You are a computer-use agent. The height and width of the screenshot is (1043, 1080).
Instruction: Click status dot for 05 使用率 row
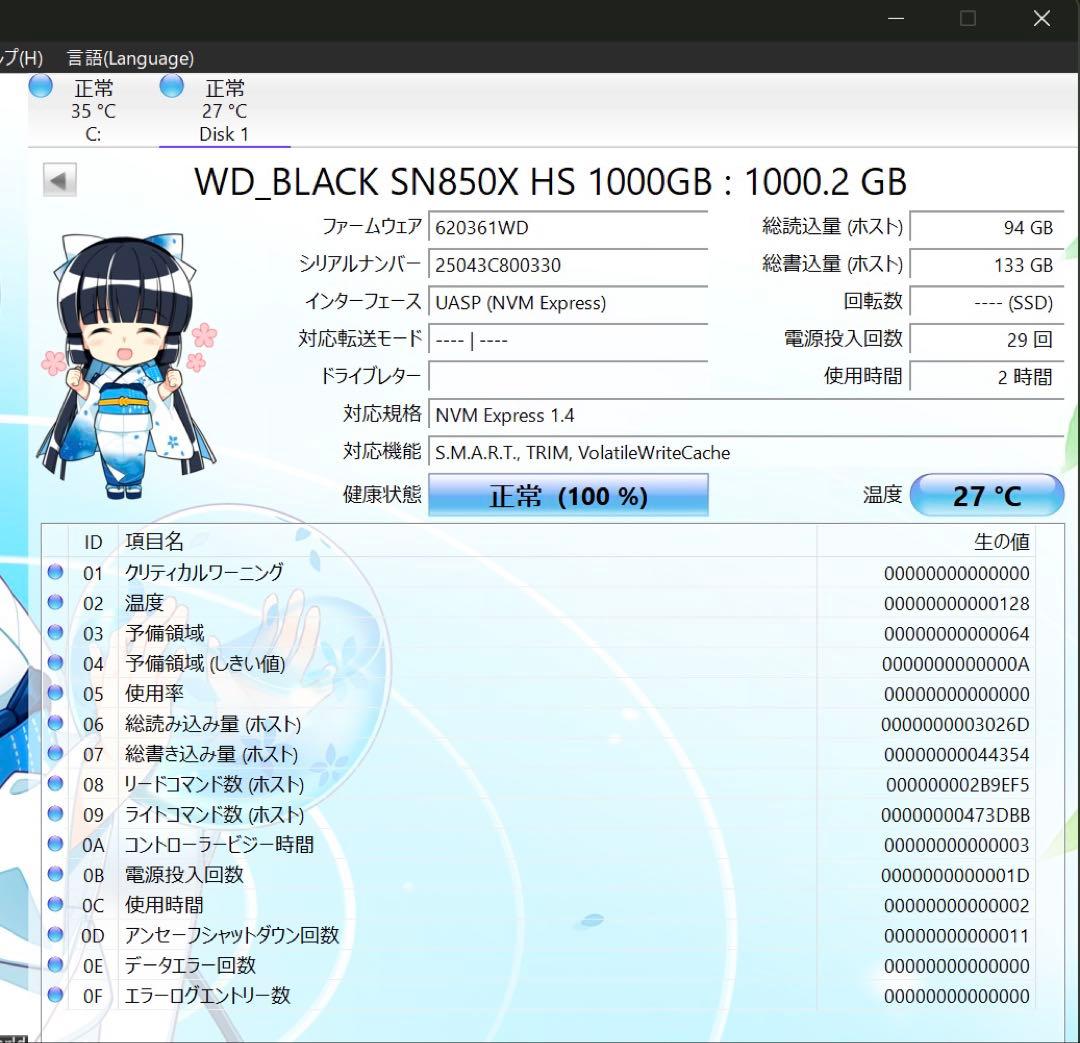(56, 692)
